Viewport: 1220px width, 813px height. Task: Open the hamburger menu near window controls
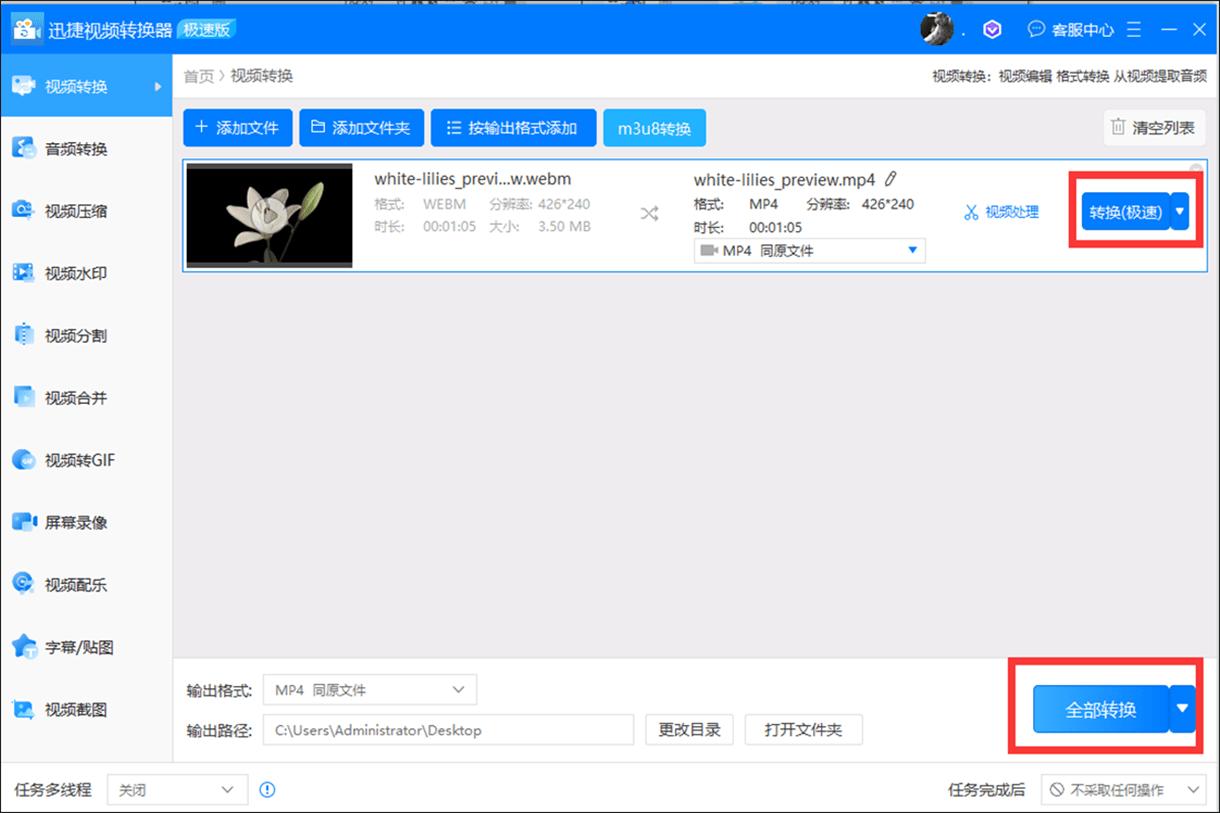click(x=1134, y=29)
